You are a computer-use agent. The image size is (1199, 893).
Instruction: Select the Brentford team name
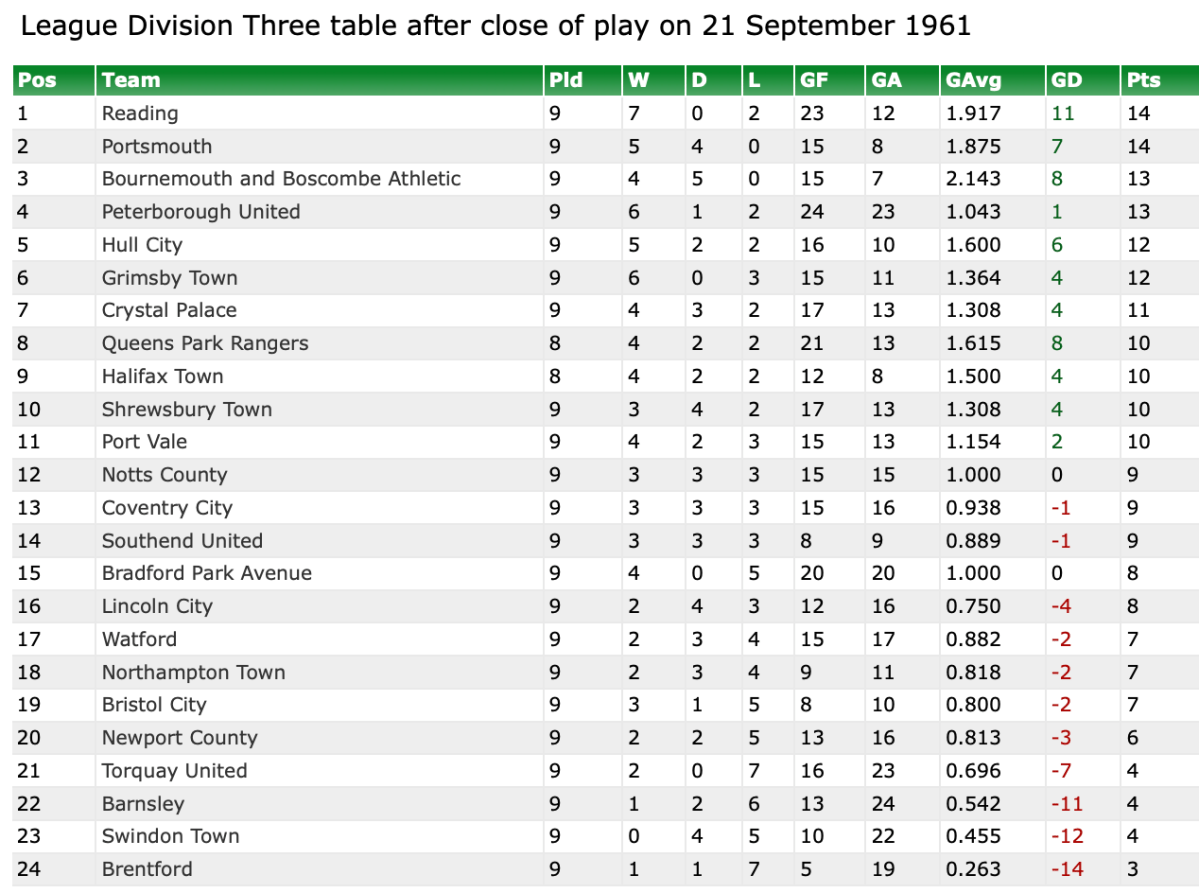pyautogui.click(x=147, y=869)
